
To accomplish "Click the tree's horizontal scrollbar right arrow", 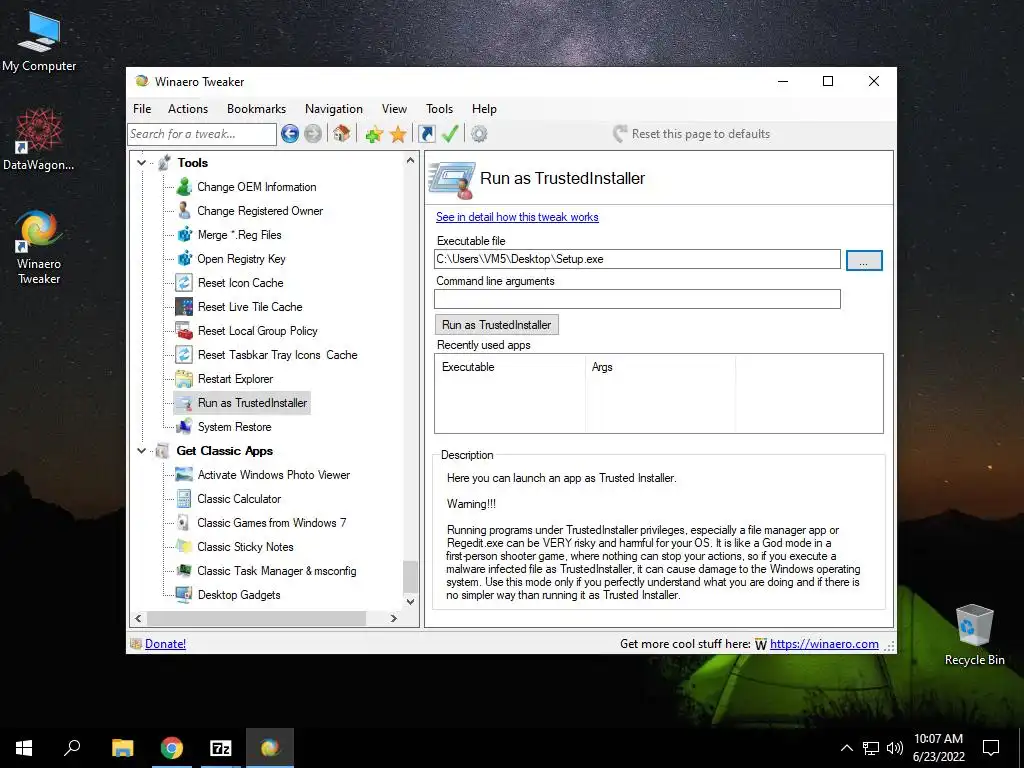I will [x=394, y=618].
